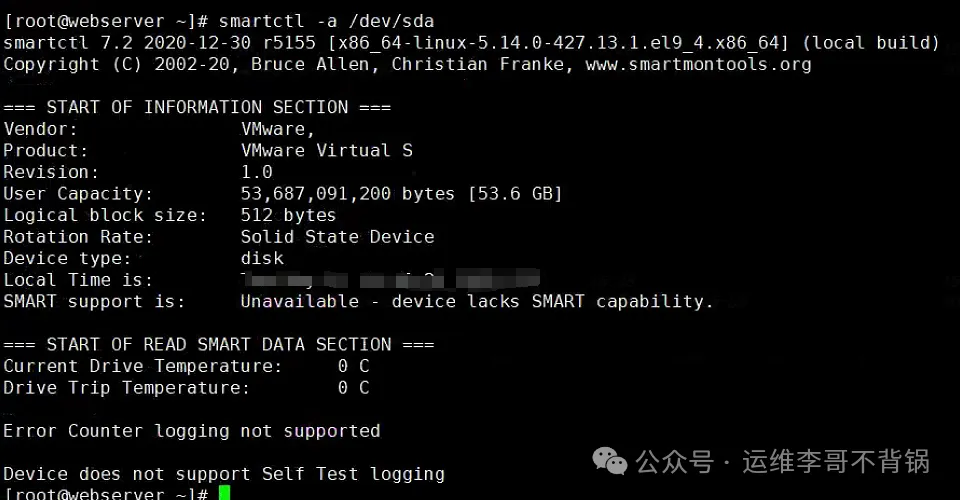The height and width of the screenshot is (500, 960).
Task: Click the WeChat logo in the watermark
Action: point(610,460)
